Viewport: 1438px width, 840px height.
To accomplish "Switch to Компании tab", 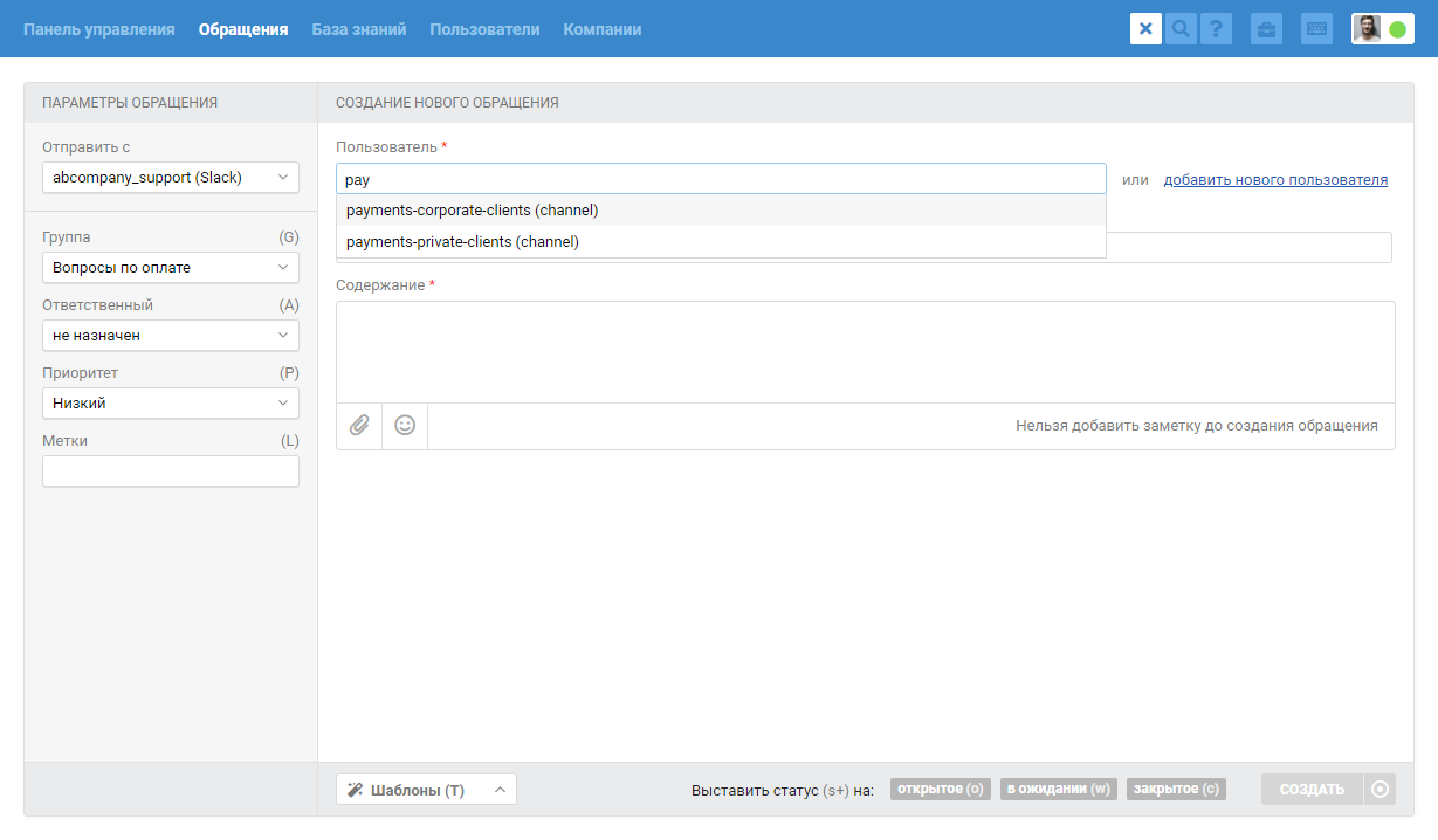I will tap(602, 29).
